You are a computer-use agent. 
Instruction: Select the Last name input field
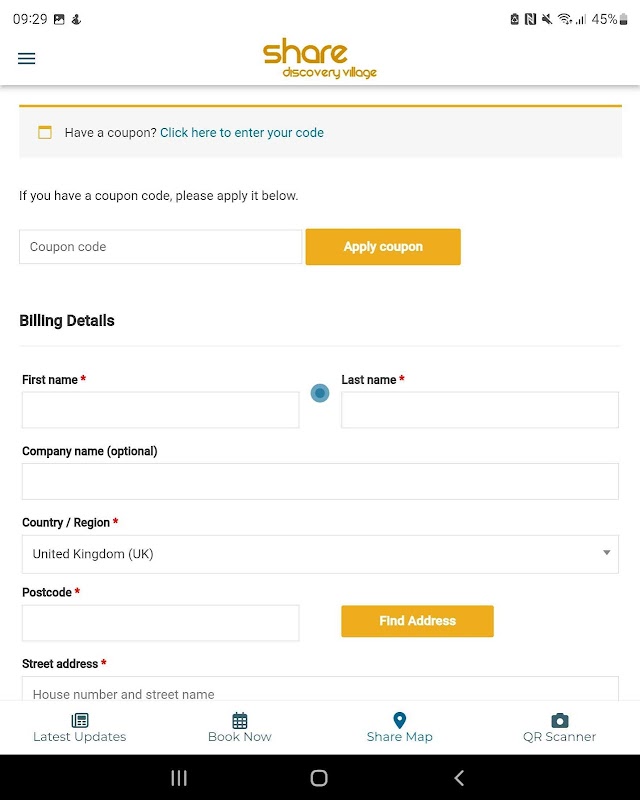(x=480, y=410)
